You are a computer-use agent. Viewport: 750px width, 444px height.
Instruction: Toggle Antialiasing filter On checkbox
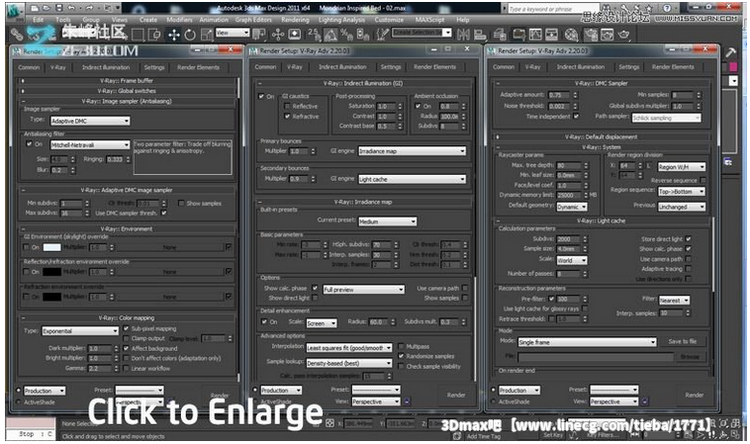[29, 144]
